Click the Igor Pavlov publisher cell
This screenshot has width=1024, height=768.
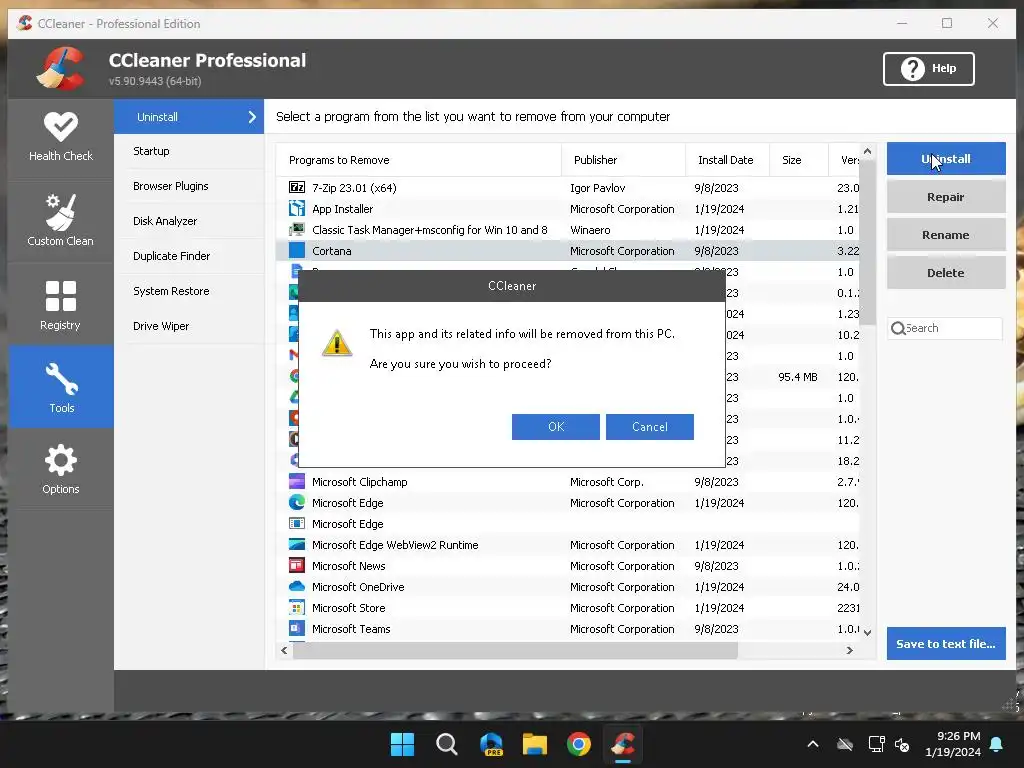598,187
